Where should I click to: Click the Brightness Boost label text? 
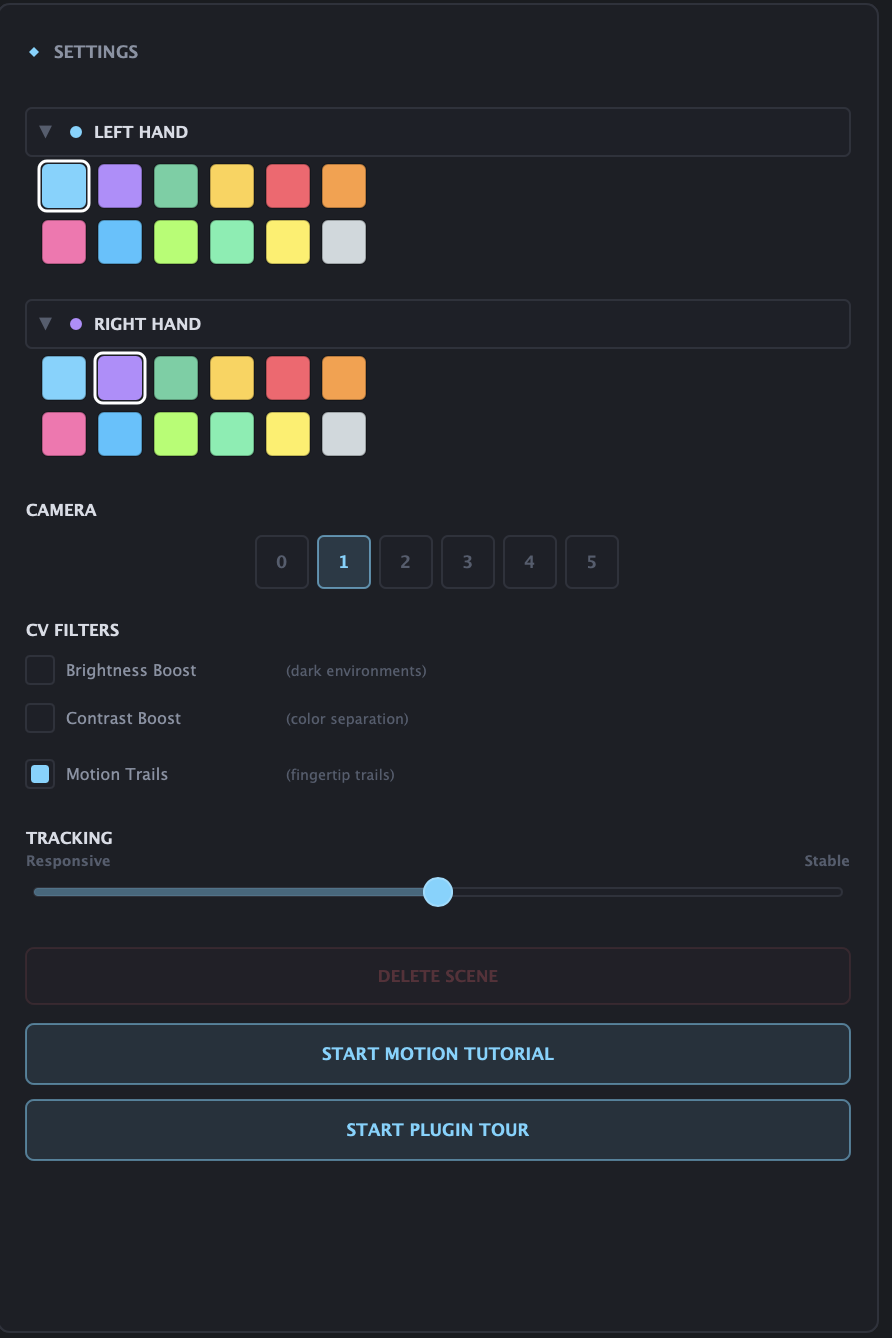[131, 670]
